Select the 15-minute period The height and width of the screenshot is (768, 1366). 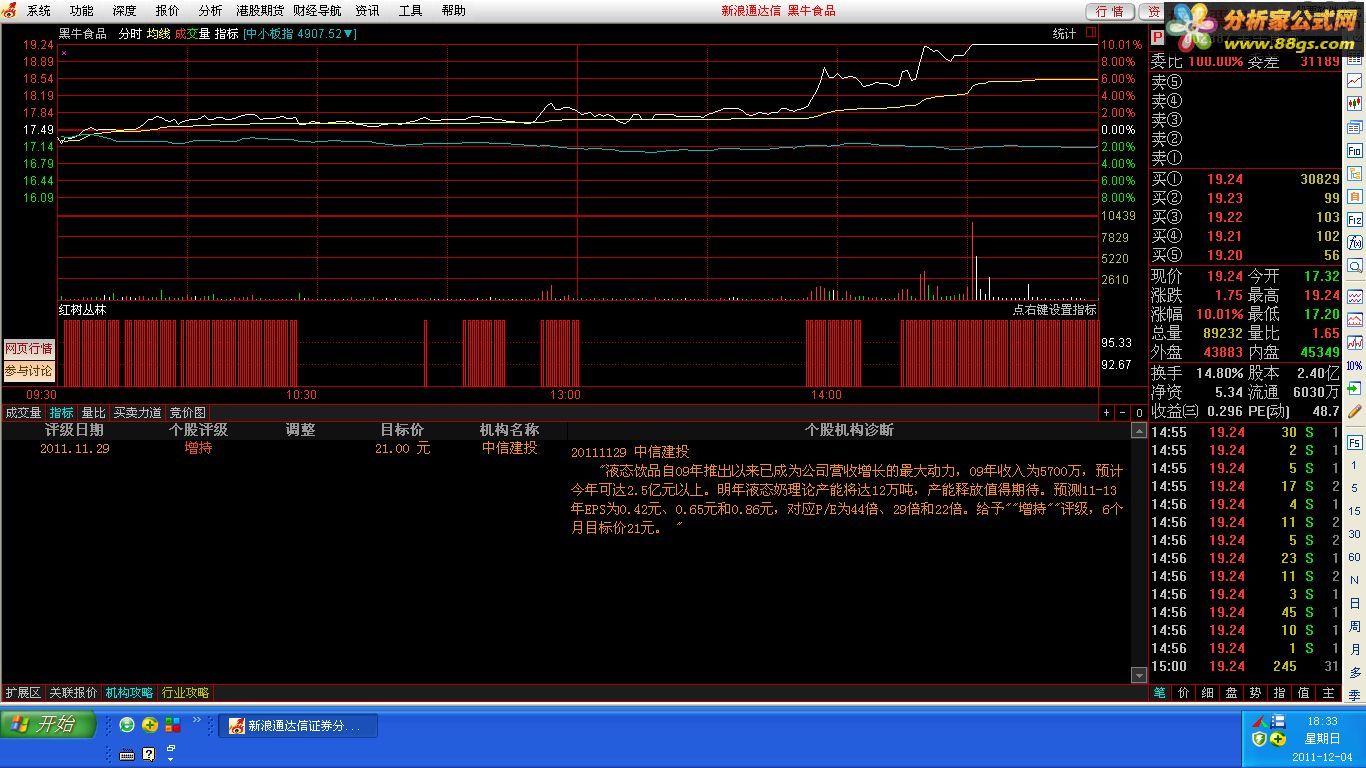coord(1355,511)
